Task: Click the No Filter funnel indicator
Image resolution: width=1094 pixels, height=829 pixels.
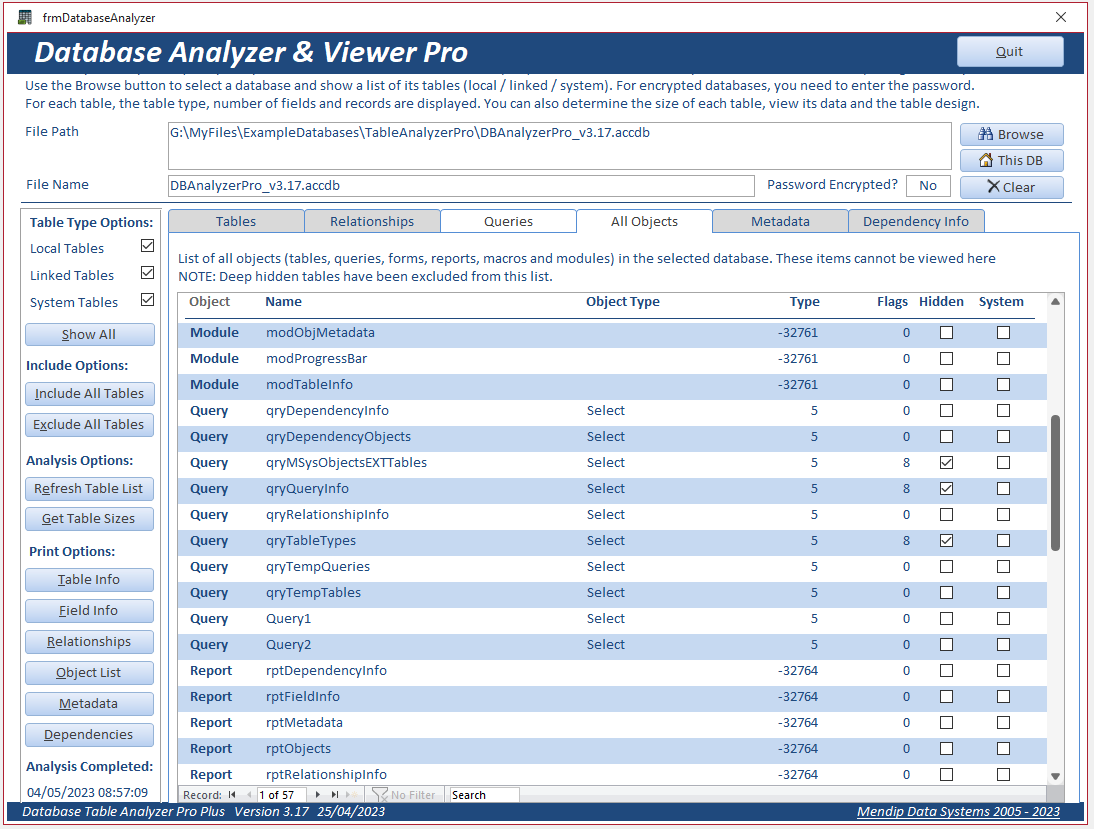Action: (404, 795)
